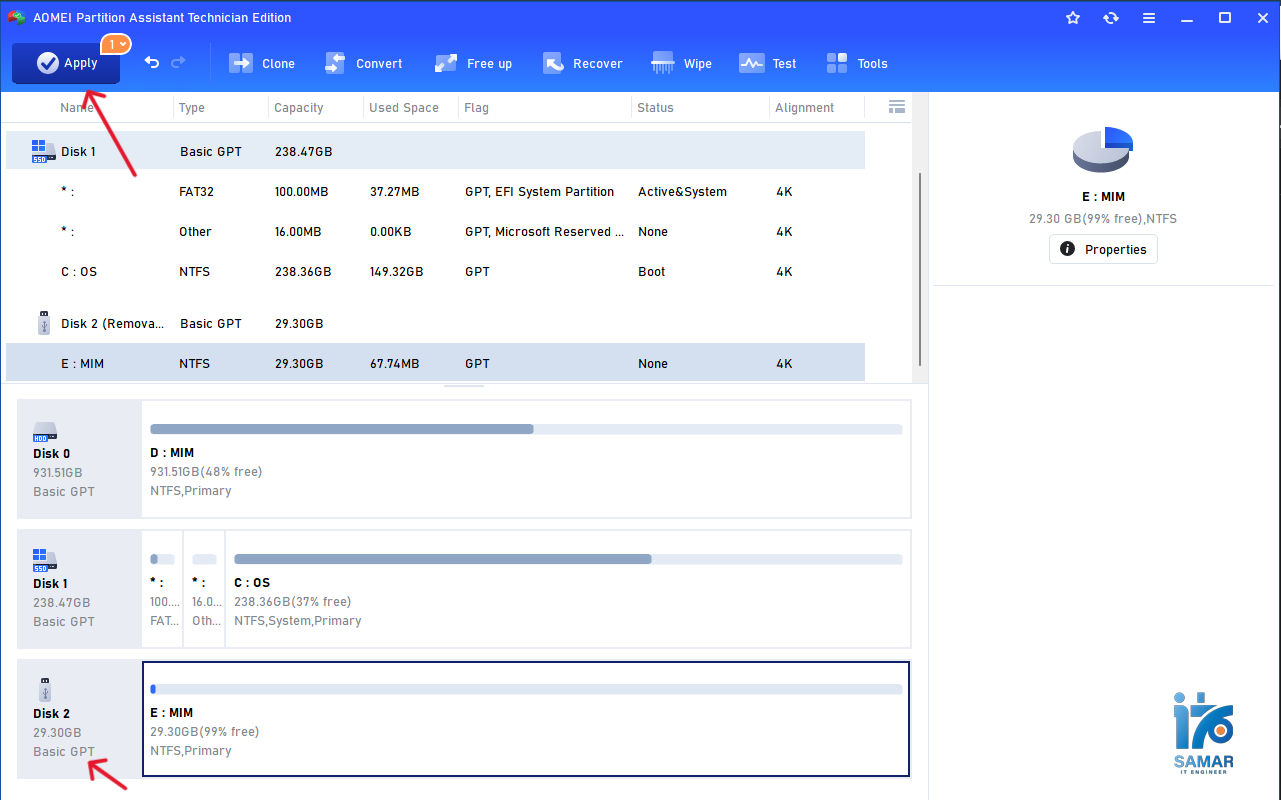Run the disk Test tool
The image size is (1281, 800).
pos(767,62)
